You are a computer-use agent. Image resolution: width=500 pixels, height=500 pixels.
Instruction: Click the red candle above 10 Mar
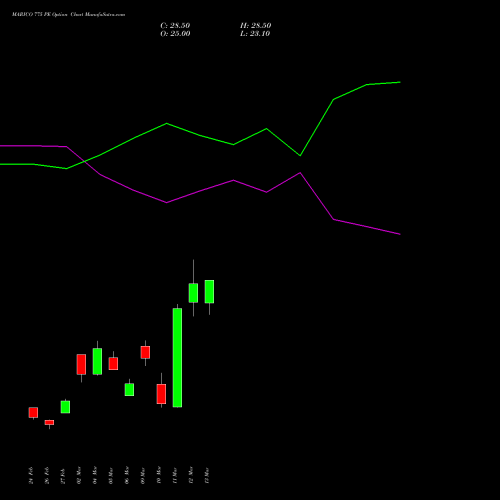pos(161,394)
